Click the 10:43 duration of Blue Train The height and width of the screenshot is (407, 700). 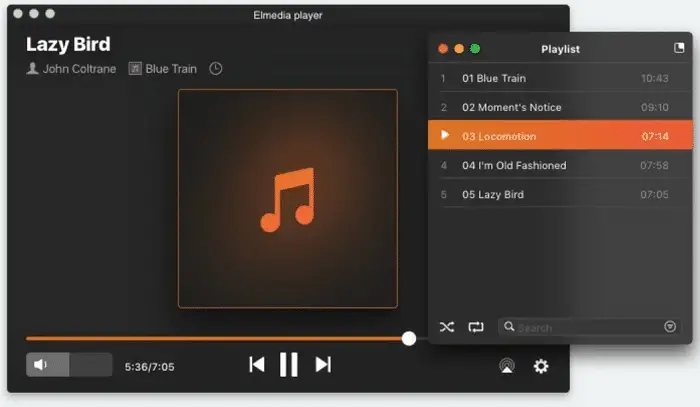pyautogui.click(x=654, y=78)
